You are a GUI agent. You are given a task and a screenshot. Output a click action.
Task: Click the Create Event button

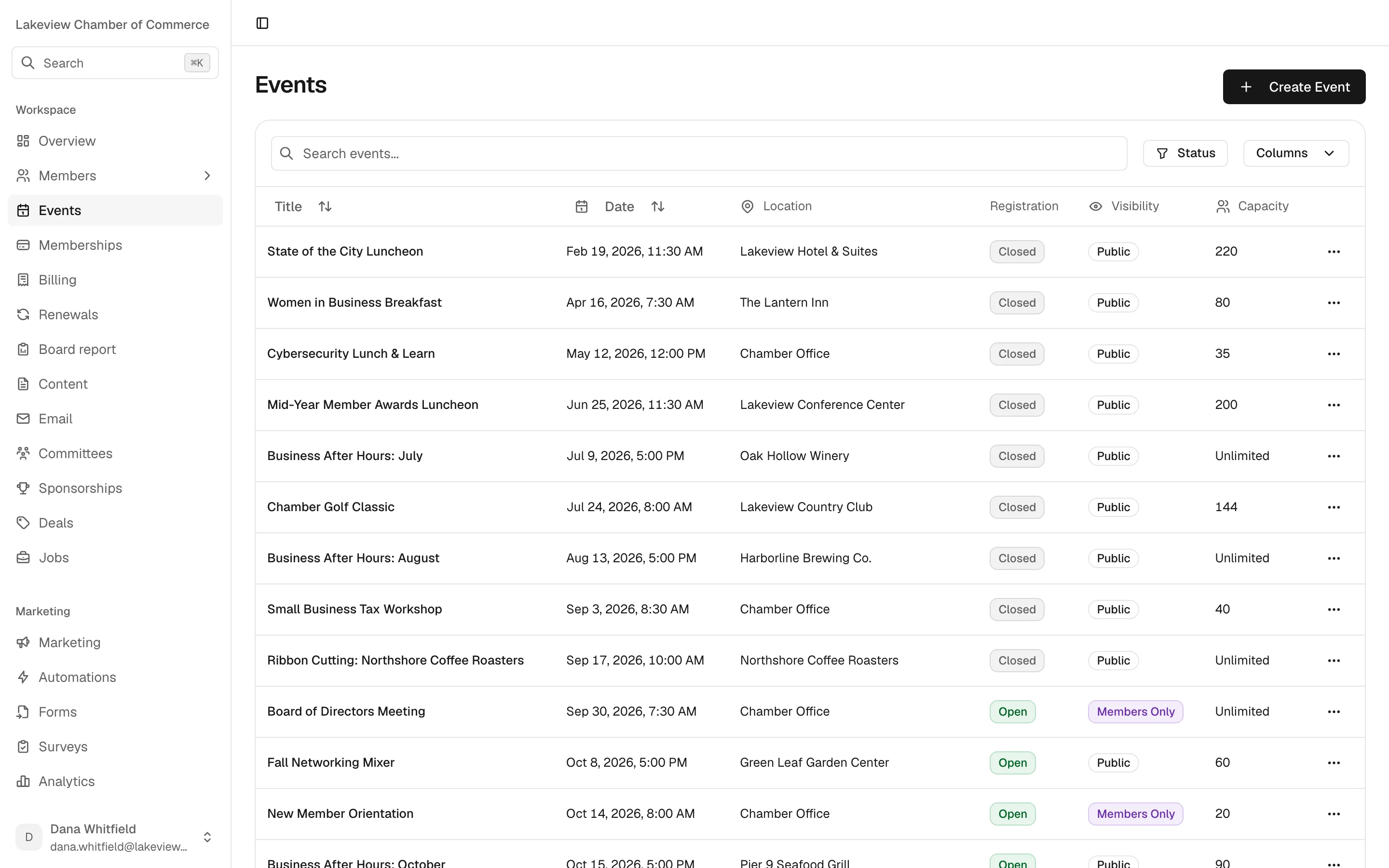[1294, 87]
